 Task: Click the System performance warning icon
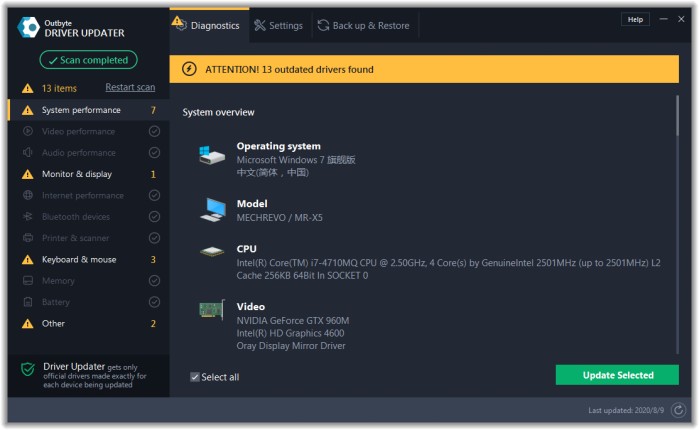point(28,110)
